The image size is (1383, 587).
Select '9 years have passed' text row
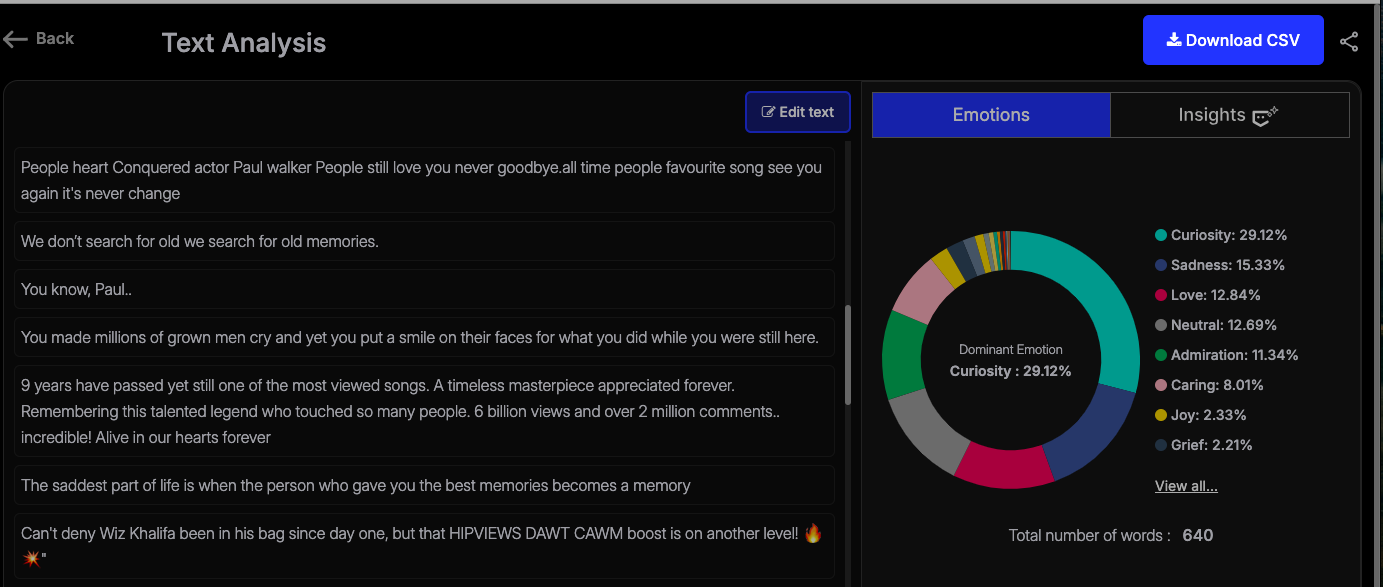point(424,411)
